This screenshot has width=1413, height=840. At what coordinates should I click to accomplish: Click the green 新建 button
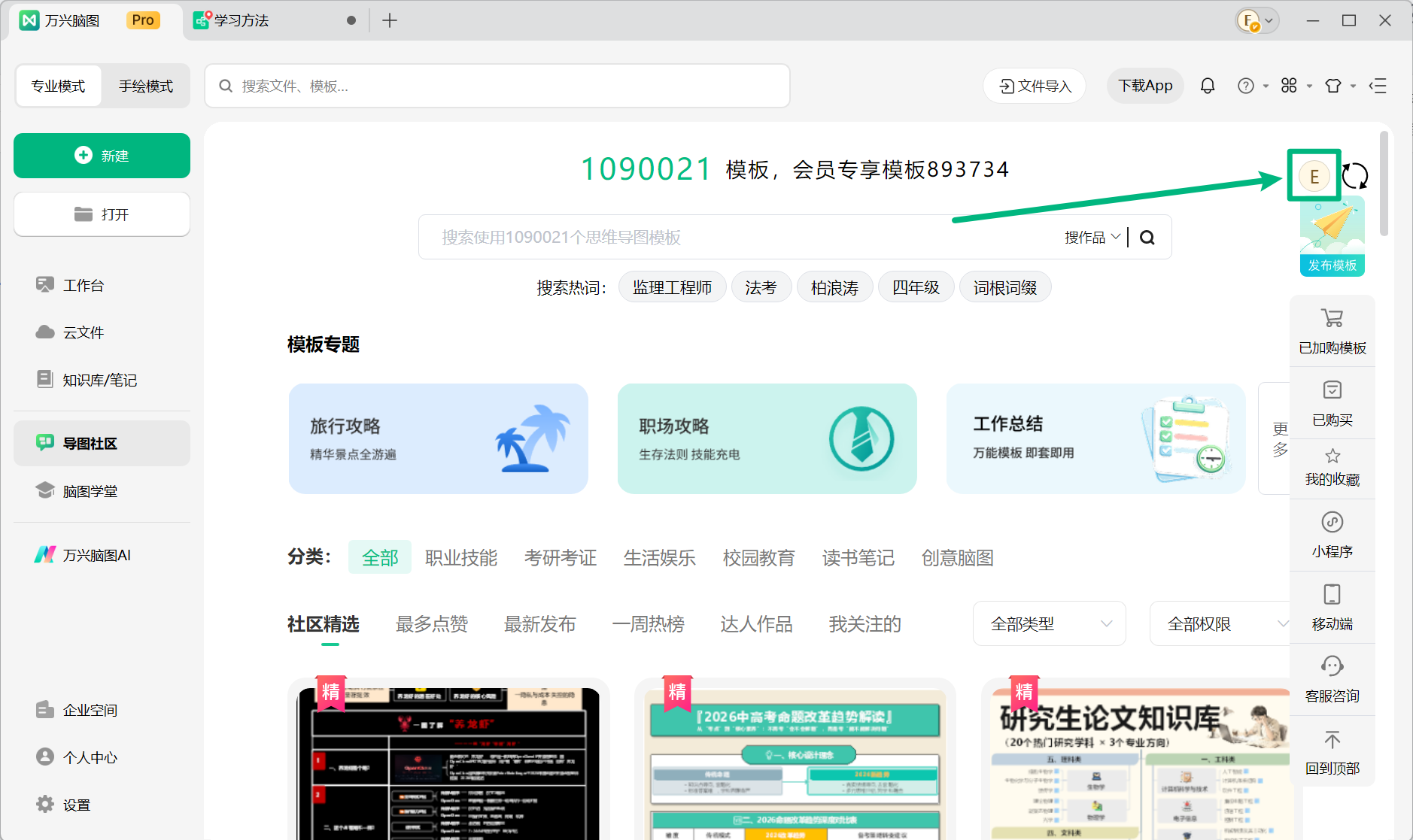pyautogui.click(x=102, y=156)
